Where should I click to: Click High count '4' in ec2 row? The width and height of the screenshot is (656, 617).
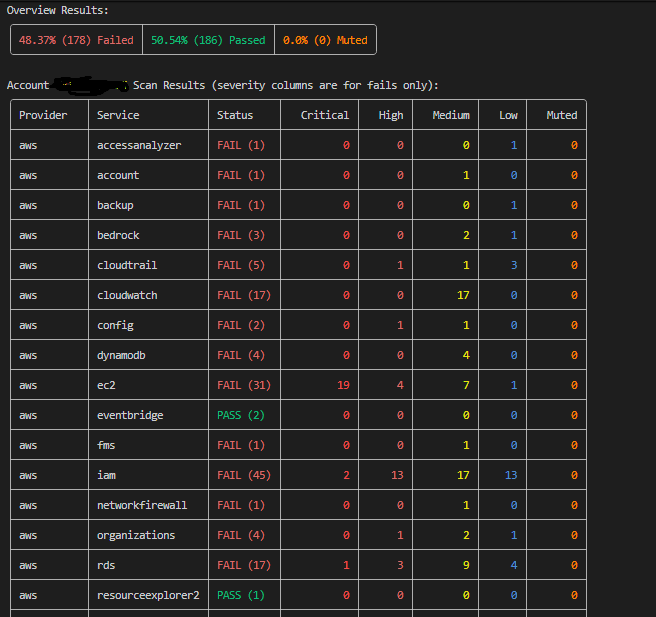coord(400,385)
